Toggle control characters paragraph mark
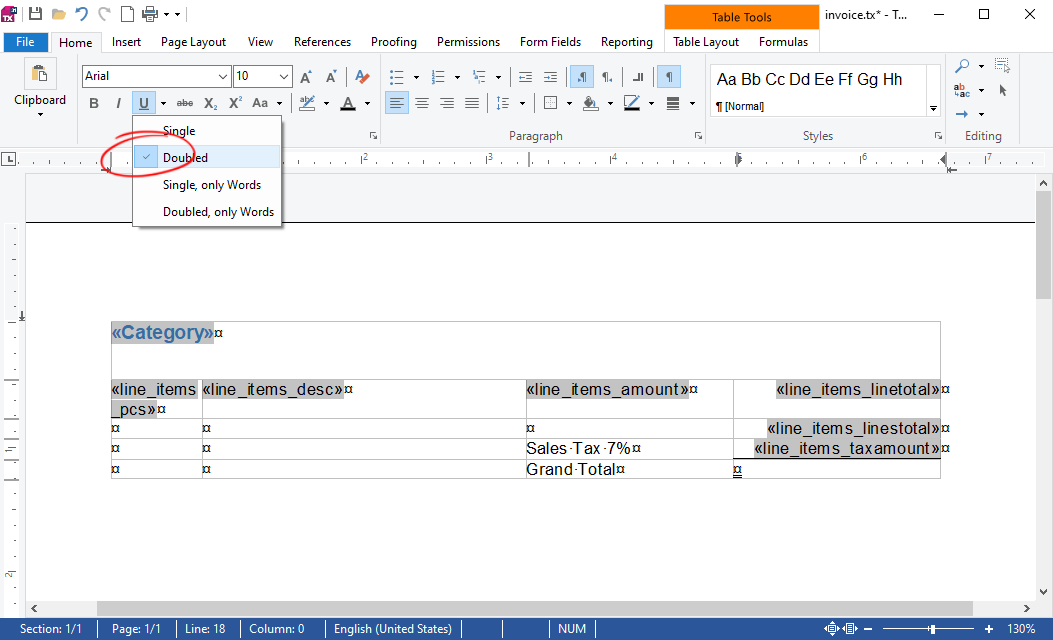1053x640 pixels. pos(669,77)
